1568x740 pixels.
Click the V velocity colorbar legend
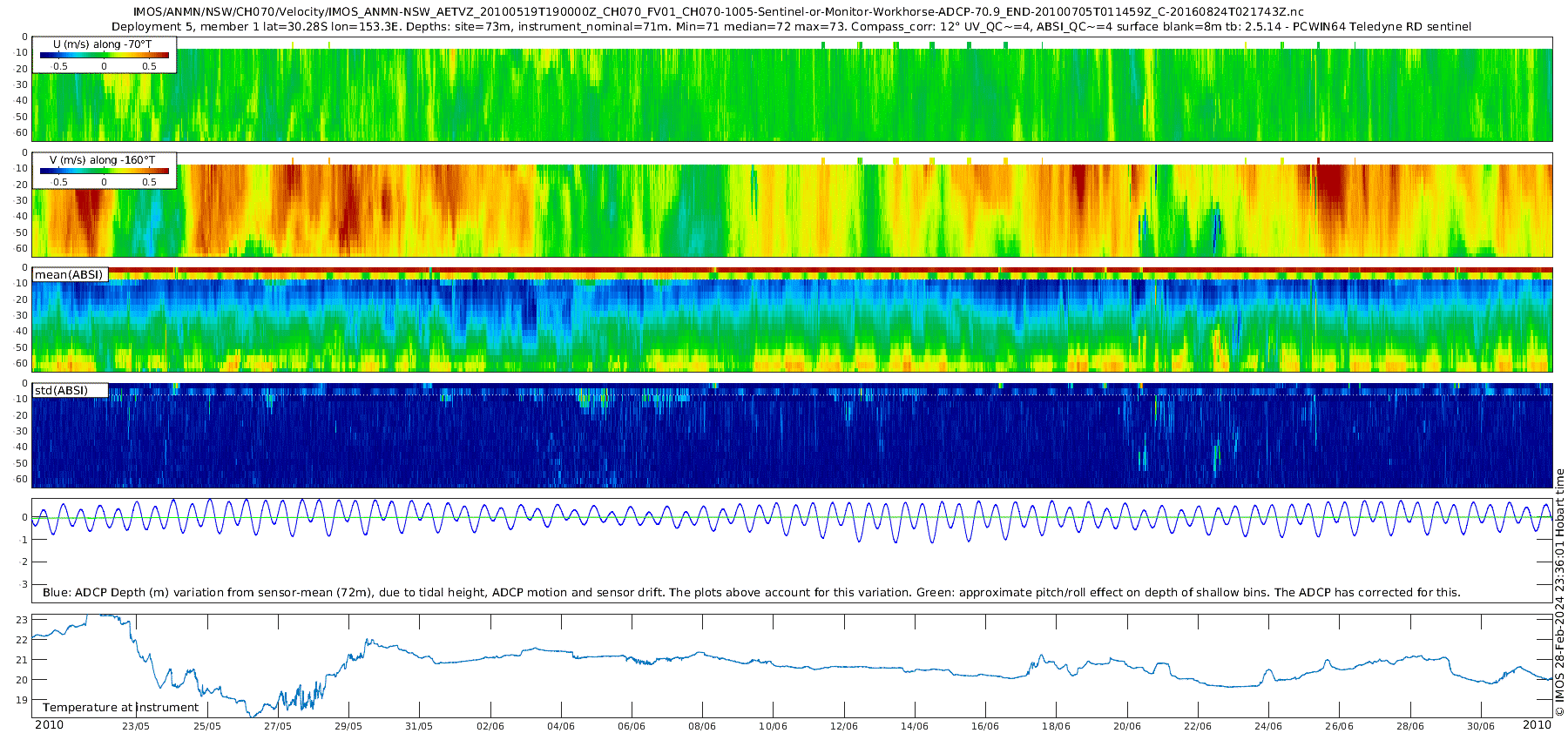(x=105, y=171)
